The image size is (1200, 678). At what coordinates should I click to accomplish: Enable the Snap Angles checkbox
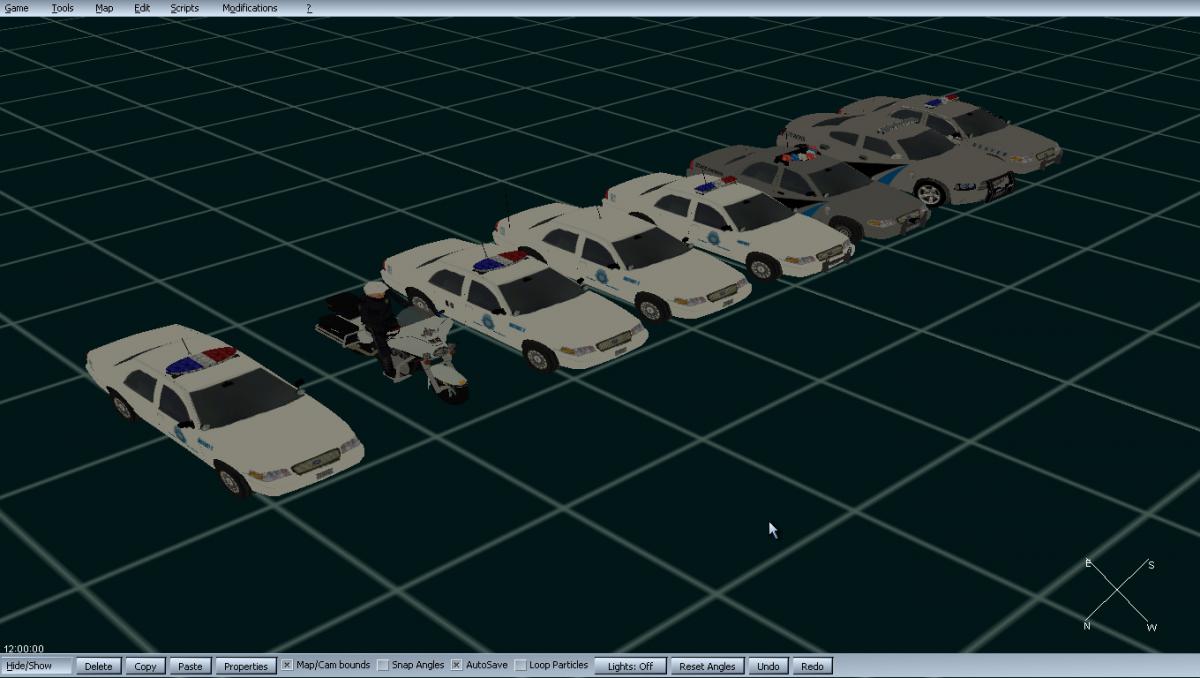point(383,665)
